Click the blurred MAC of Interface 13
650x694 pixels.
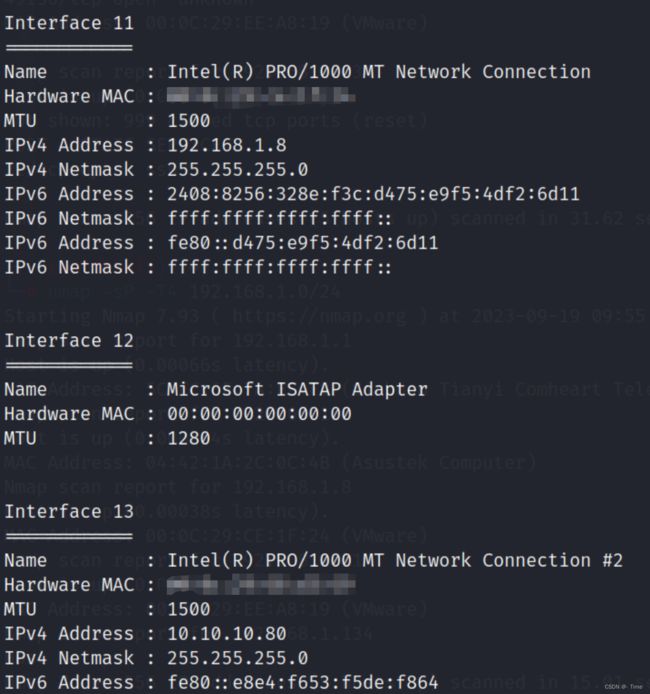(261, 584)
